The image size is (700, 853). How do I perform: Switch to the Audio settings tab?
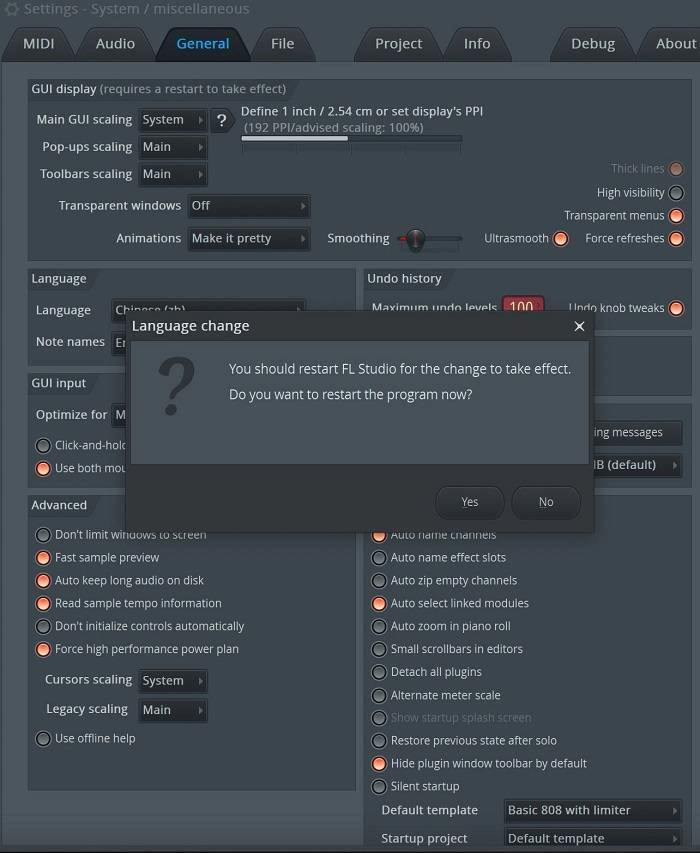pyautogui.click(x=115, y=43)
